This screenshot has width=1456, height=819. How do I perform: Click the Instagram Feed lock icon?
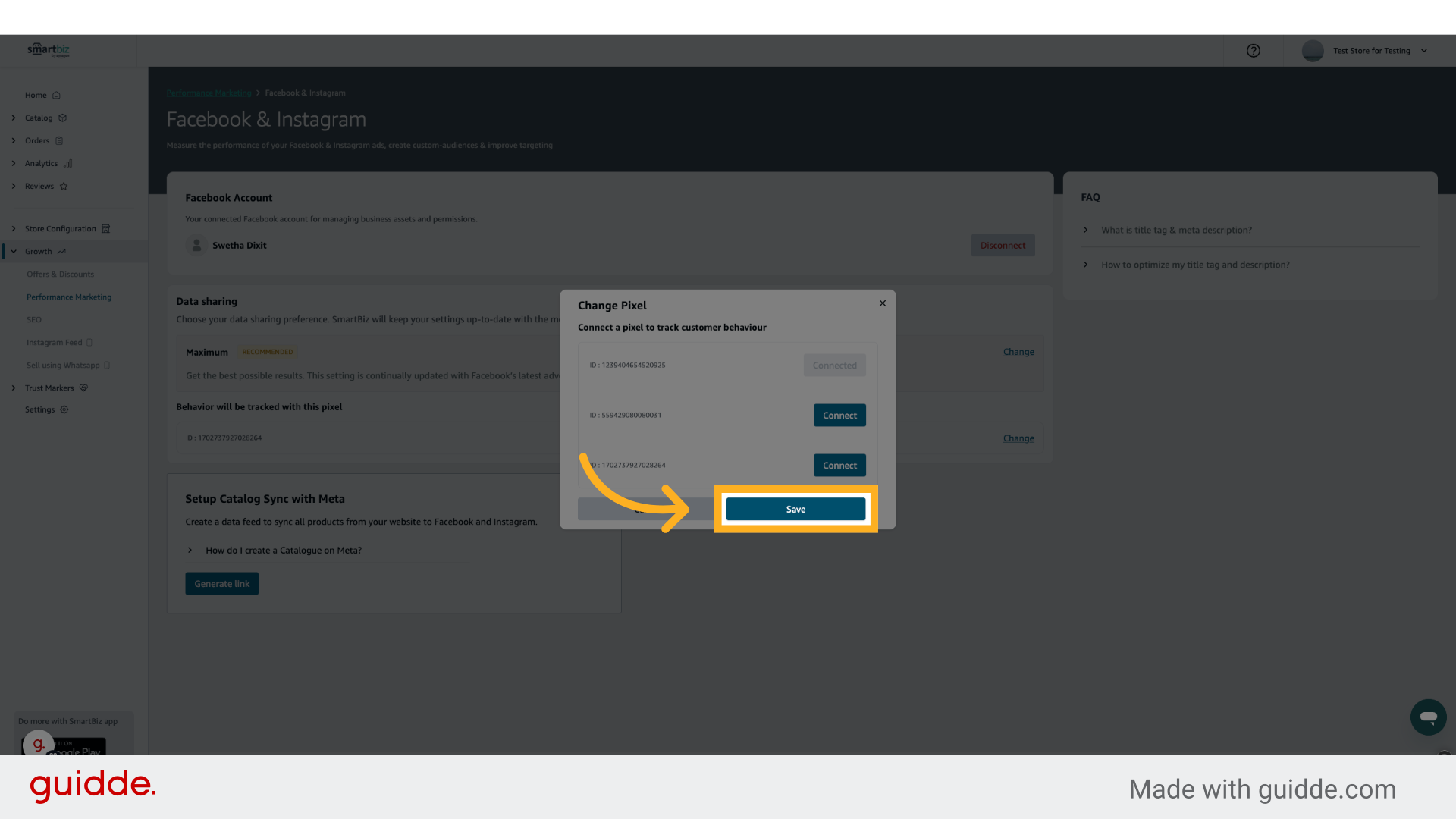(x=89, y=343)
